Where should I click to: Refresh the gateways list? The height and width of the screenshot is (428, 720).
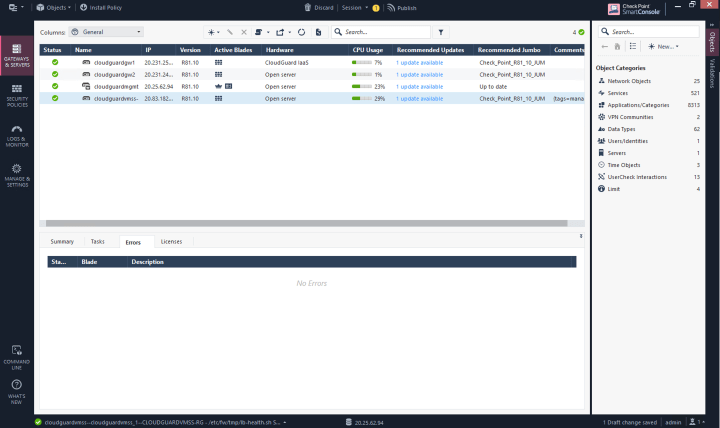[301, 32]
